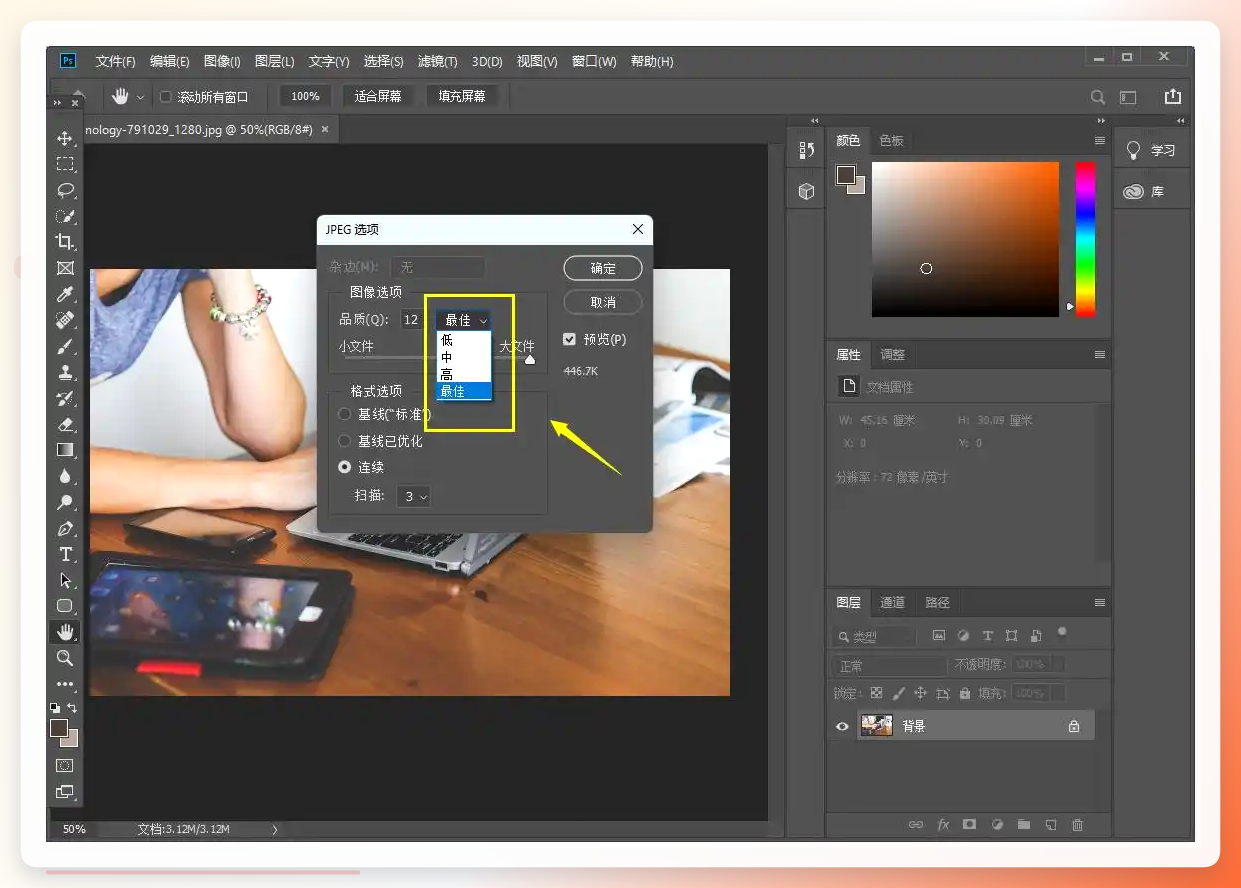Image resolution: width=1241 pixels, height=888 pixels.
Task: Open the 文件(F) menu
Action: [115, 61]
